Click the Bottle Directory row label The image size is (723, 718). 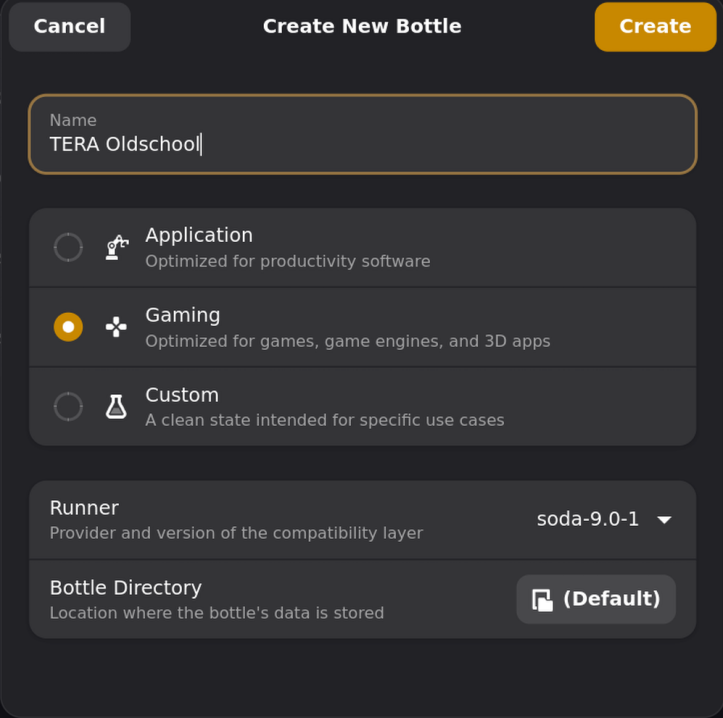click(x=125, y=588)
